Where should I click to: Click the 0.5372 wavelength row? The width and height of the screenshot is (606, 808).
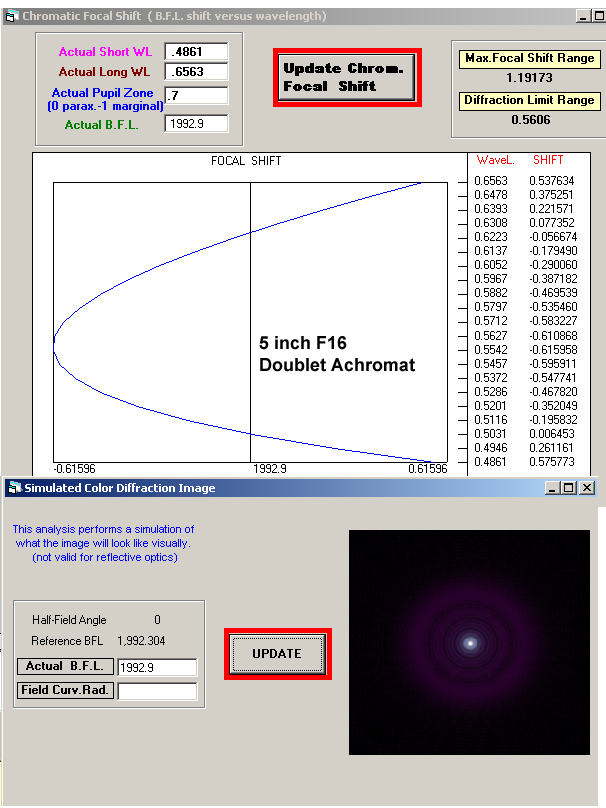click(491, 378)
